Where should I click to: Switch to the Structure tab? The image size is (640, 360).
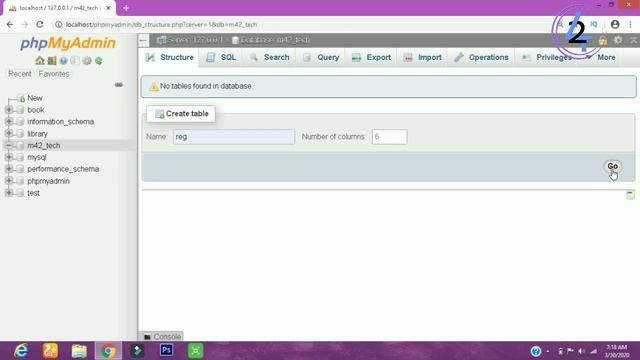point(170,58)
